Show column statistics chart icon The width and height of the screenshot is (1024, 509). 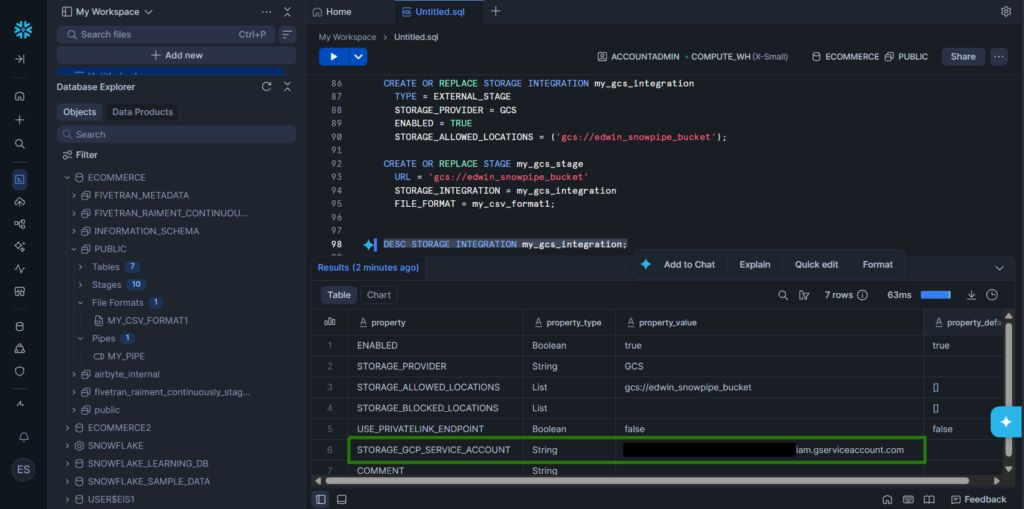[x=330, y=321]
